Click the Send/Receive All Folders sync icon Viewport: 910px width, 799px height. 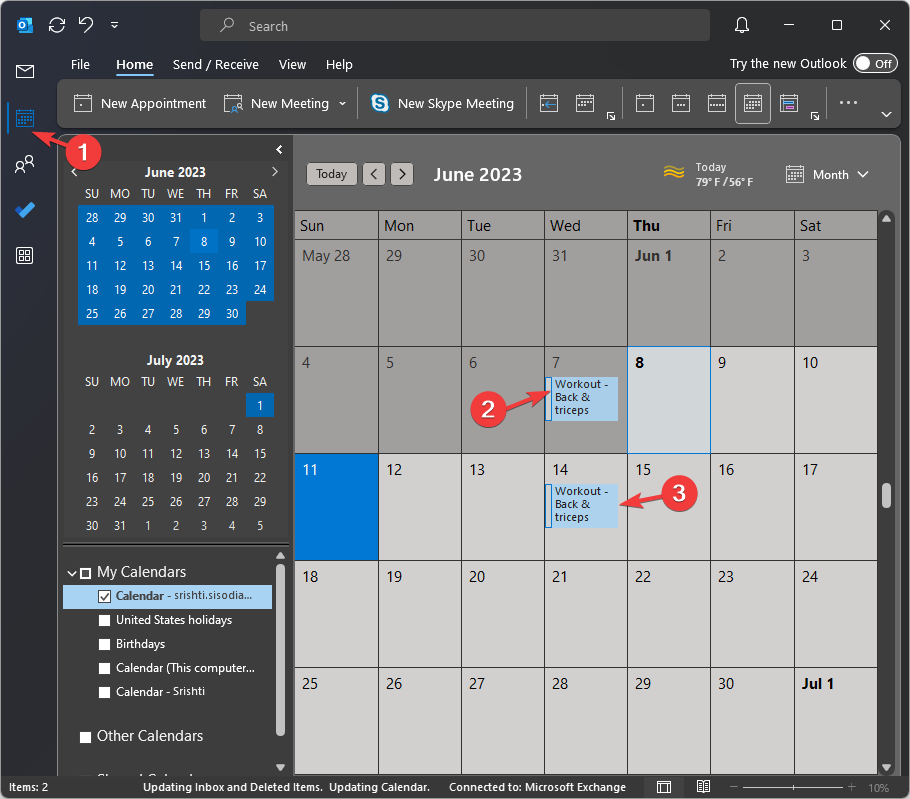(x=57, y=25)
